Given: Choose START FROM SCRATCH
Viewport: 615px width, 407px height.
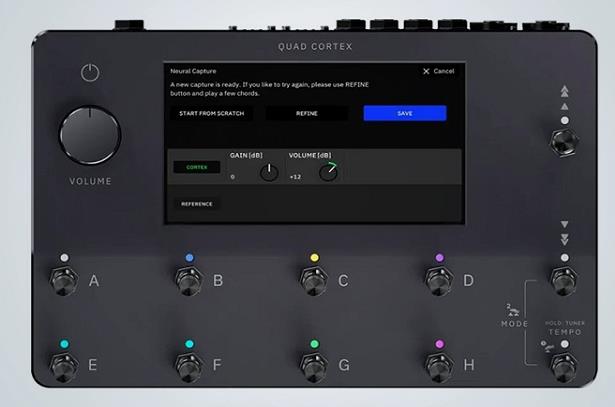Looking at the screenshot, I should click(211, 113).
